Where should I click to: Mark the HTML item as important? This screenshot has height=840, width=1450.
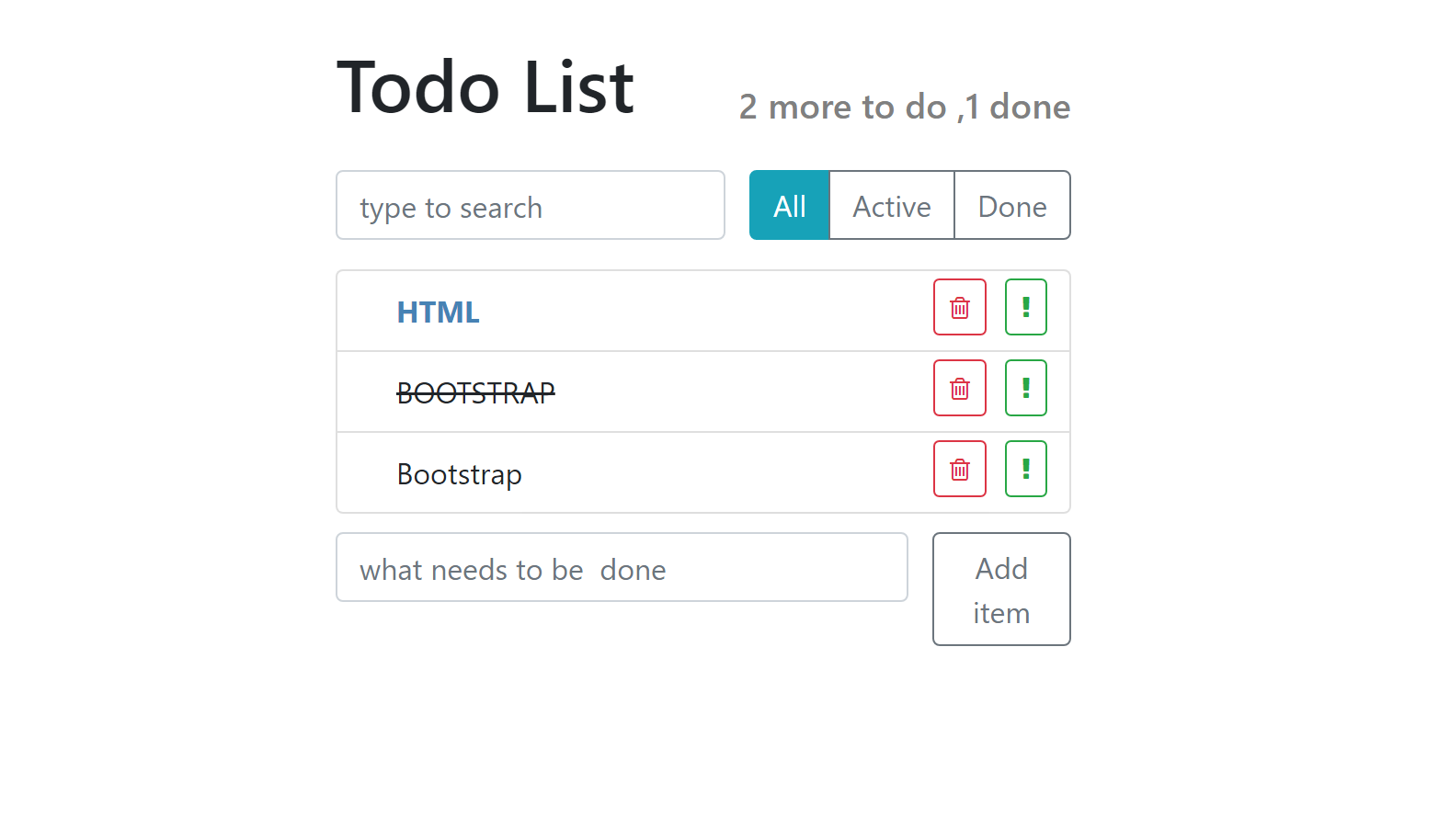point(1025,307)
